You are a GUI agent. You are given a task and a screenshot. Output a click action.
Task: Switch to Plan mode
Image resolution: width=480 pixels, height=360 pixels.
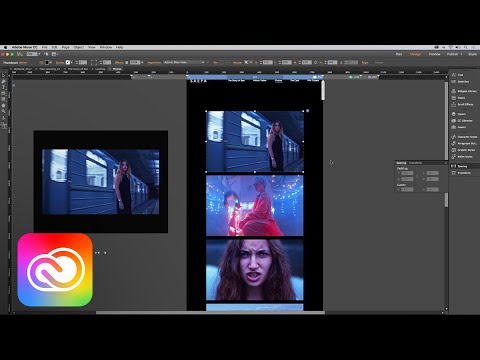(x=399, y=54)
